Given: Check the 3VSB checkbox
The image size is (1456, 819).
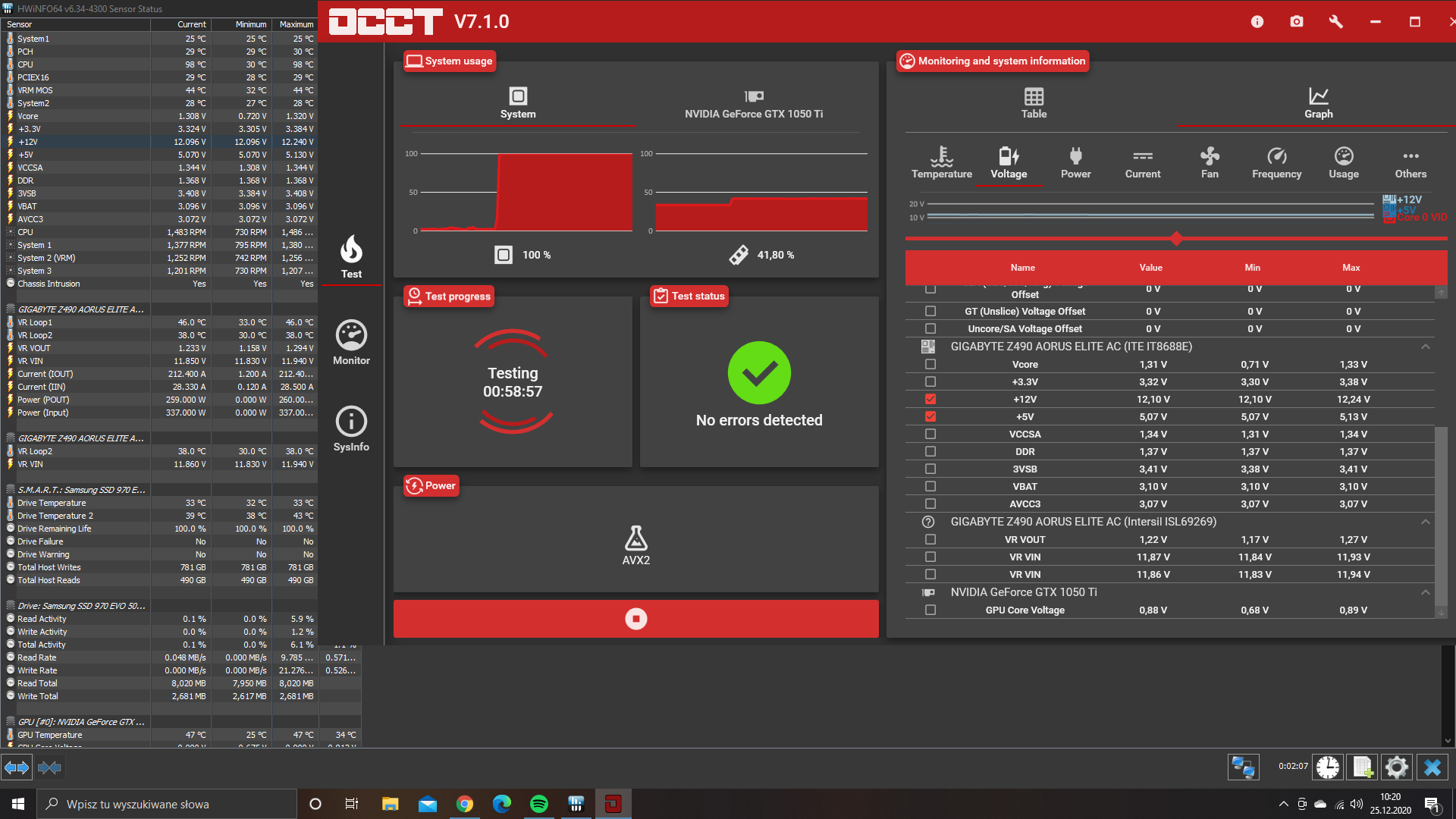Looking at the screenshot, I should pyautogui.click(x=930, y=469).
